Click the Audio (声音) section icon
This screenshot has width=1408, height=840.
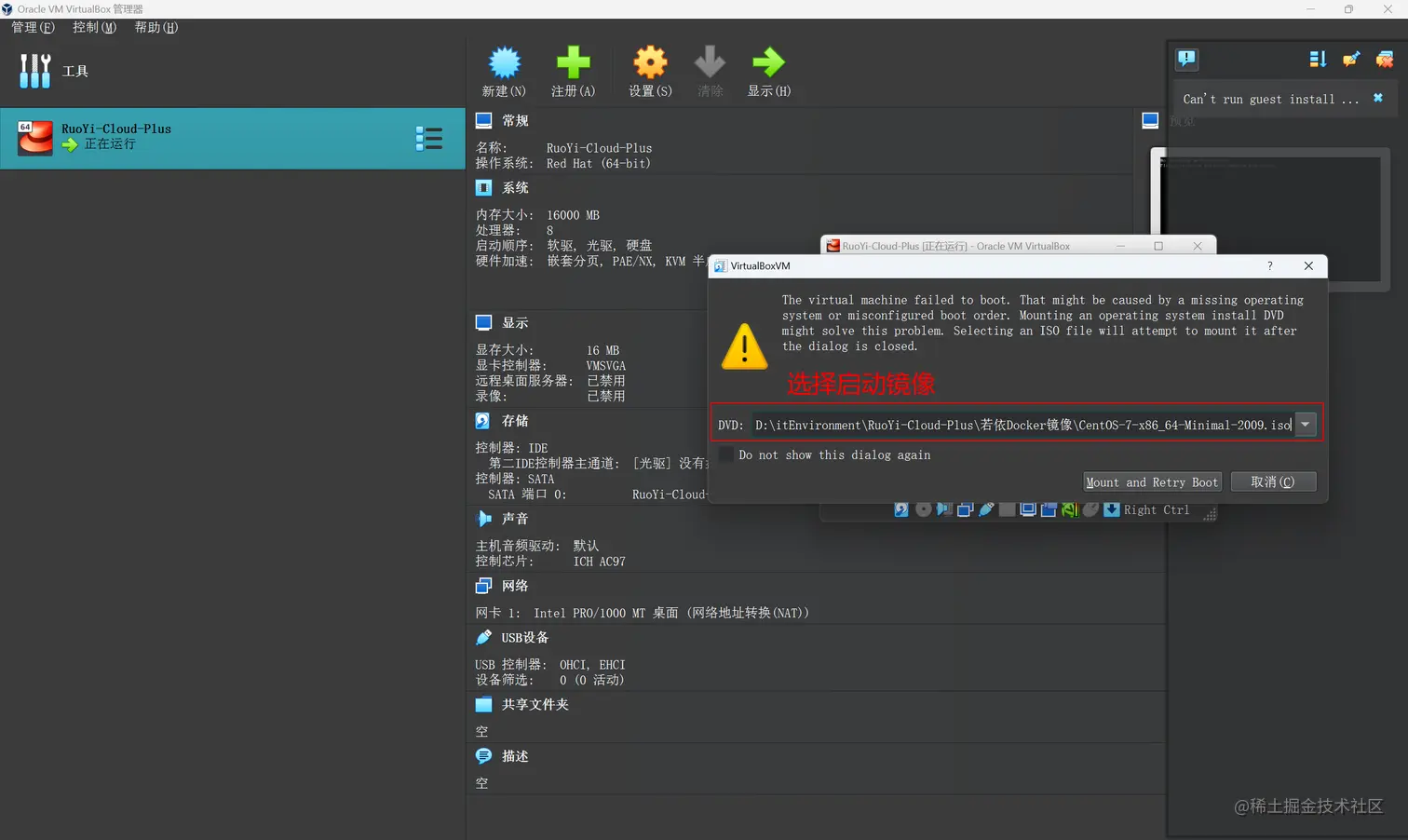pos(483,518)
